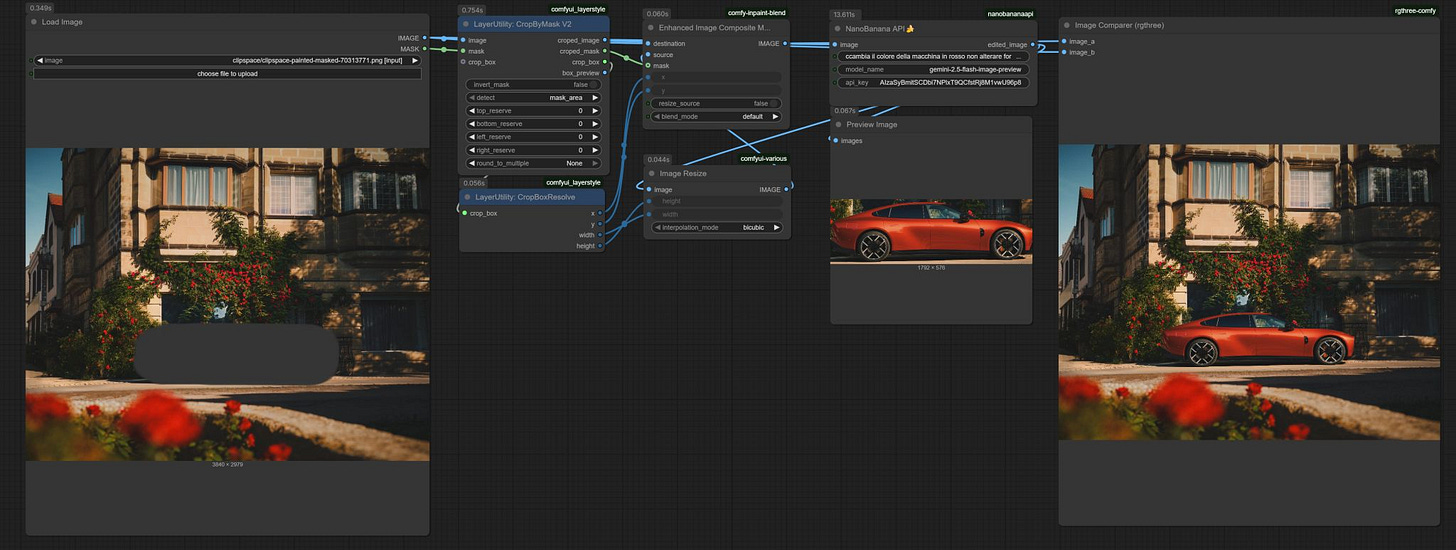Click the image_b input socket on Image Comparer

(1063, 52)
